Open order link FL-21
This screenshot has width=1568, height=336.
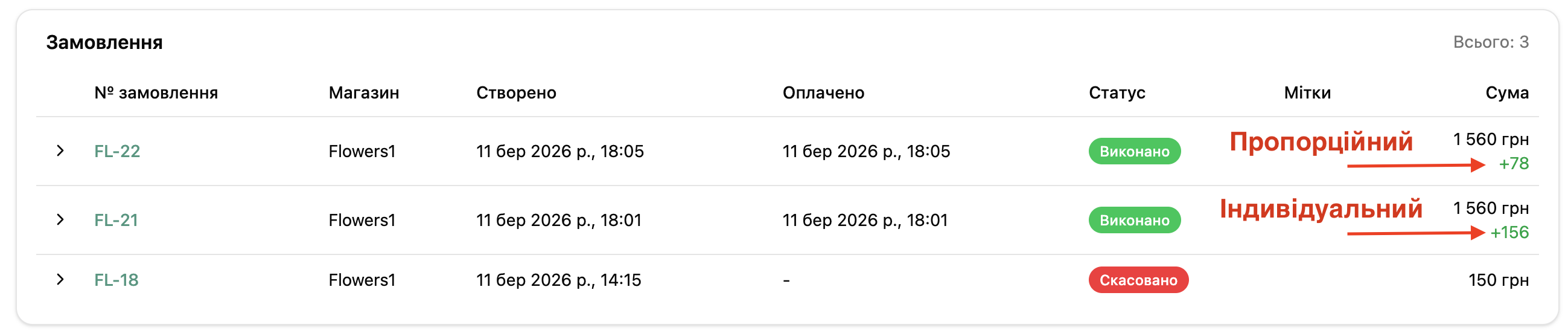(x=116, y=220)
